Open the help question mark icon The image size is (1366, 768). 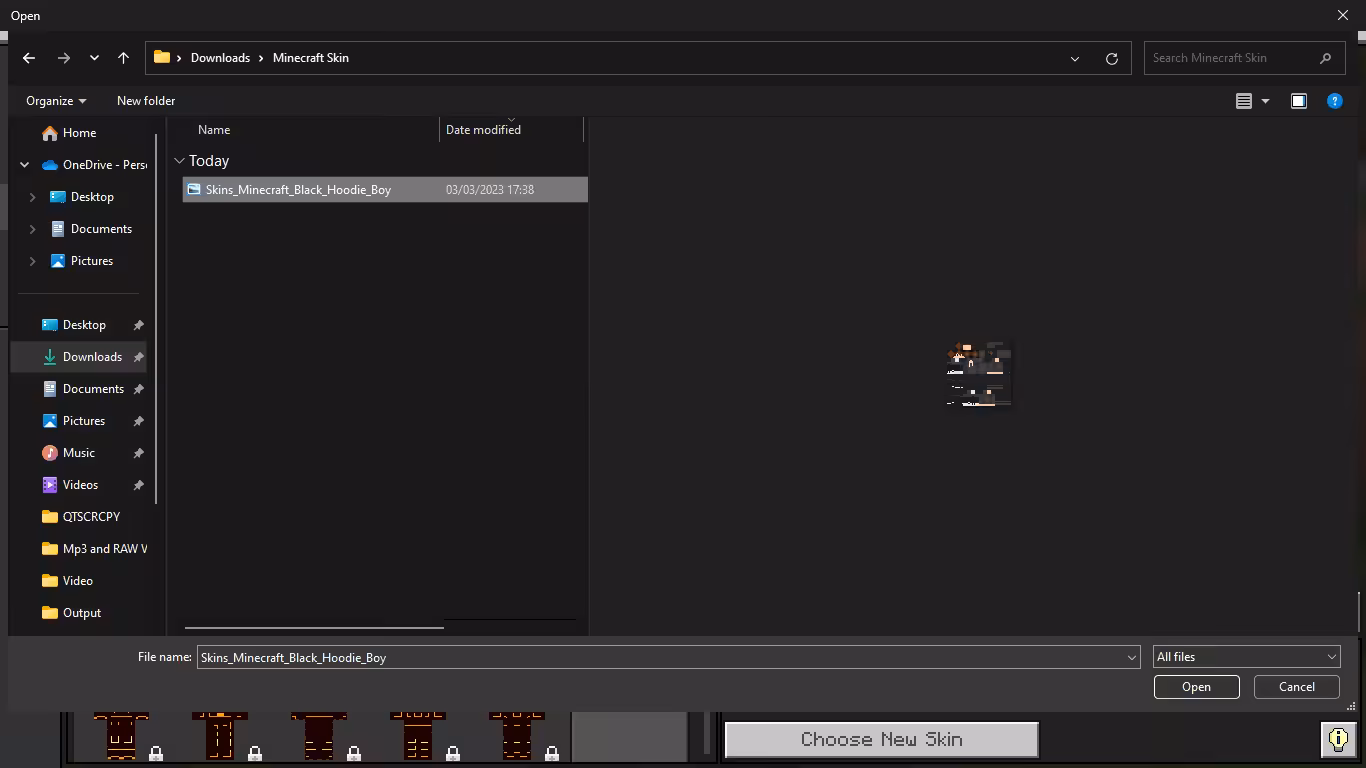[1334, 101]
